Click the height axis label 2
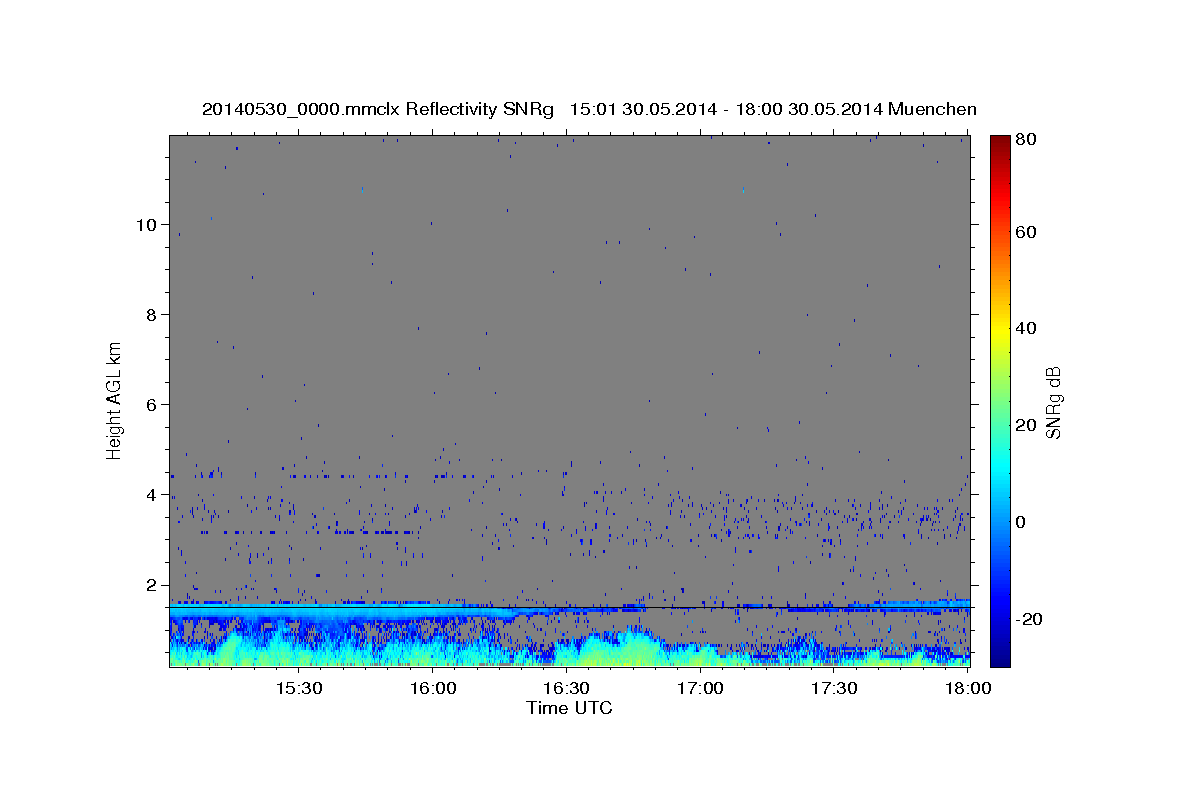Image resolution: width=1200 pixels, height=800 pixels. [x=152, y=584]
